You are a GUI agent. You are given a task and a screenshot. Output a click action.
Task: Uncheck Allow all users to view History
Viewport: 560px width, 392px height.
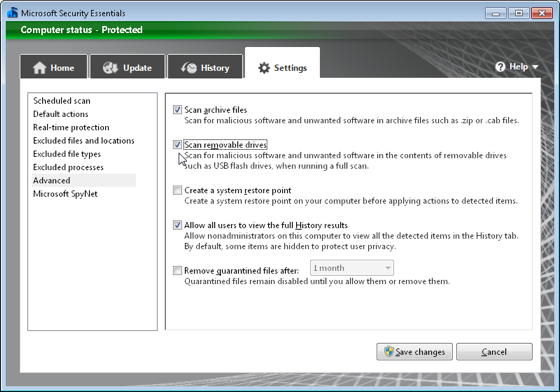[x=177, y=225]
